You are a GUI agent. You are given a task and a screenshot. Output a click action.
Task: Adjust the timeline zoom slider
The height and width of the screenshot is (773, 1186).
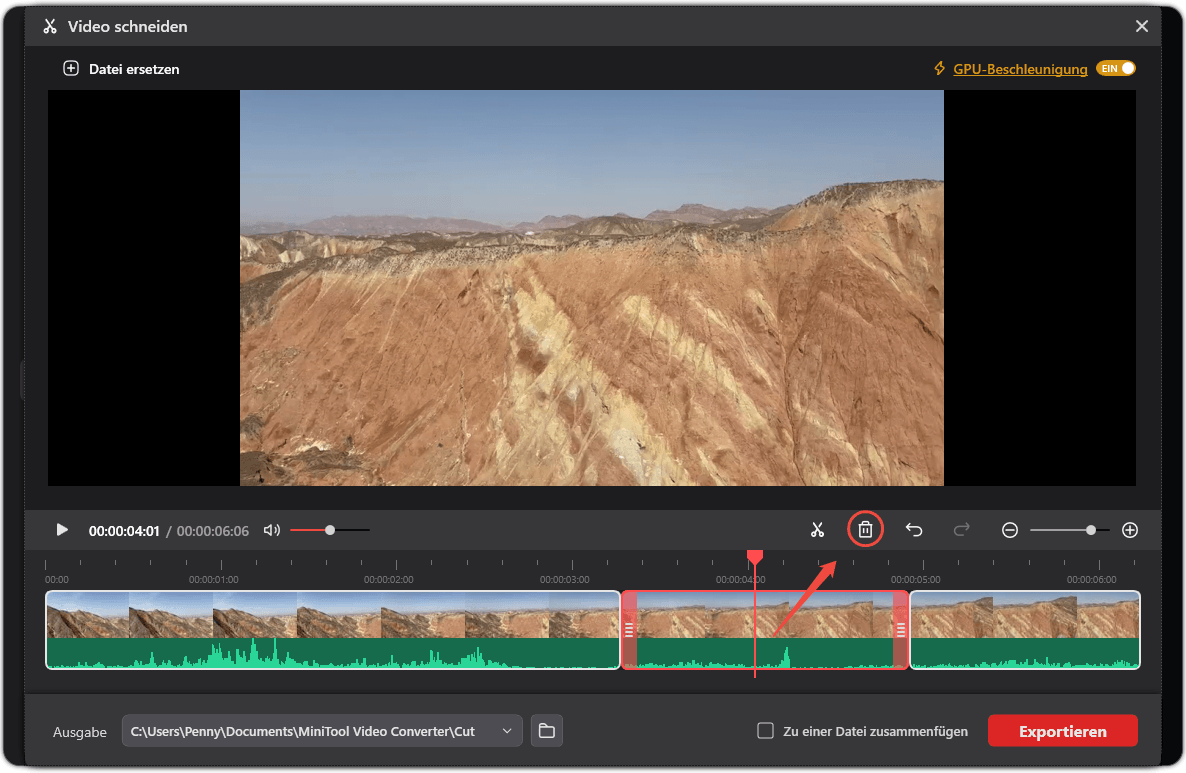(1070, 530)
